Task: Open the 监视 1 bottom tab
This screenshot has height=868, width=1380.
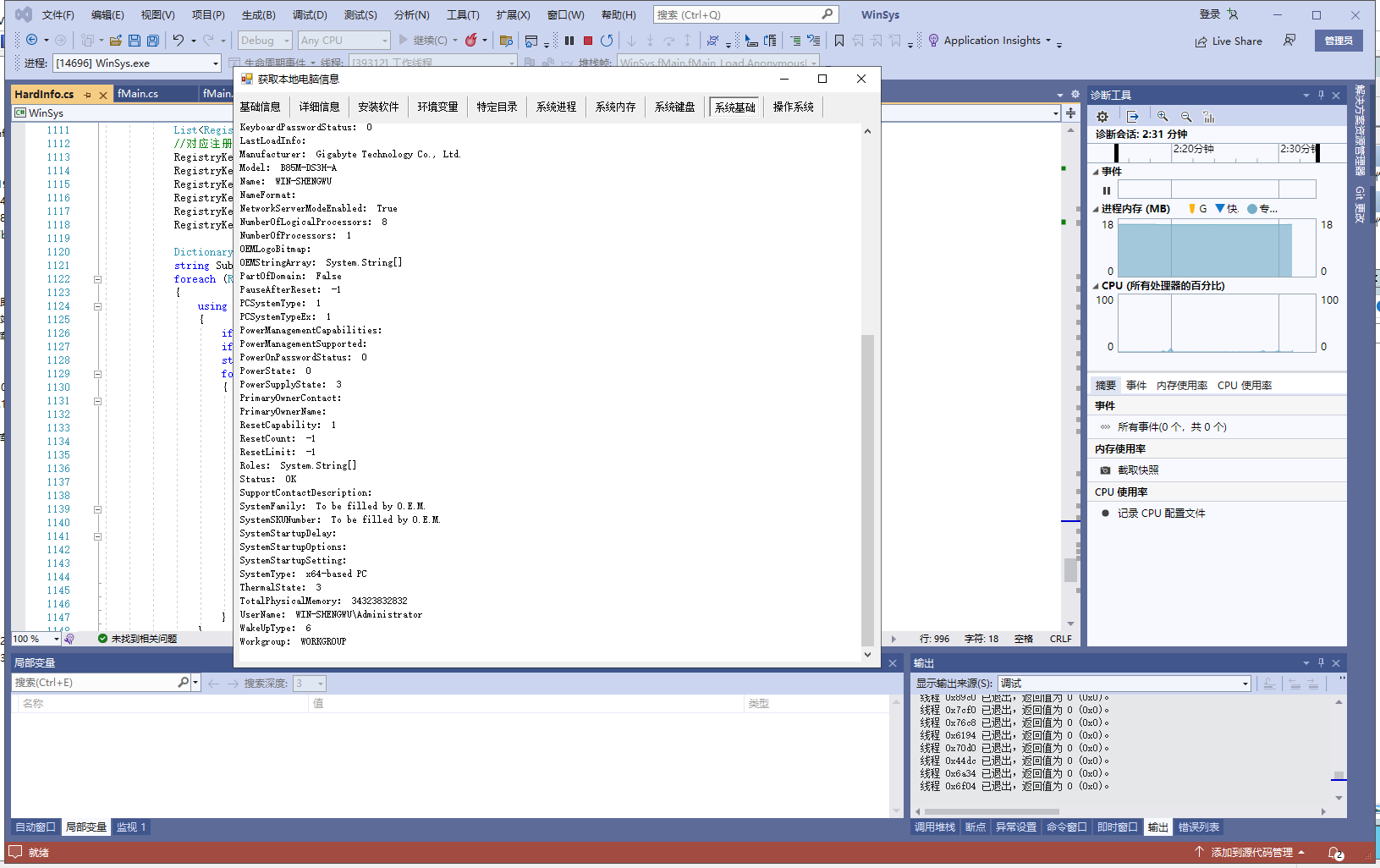Action: (131, 827)
